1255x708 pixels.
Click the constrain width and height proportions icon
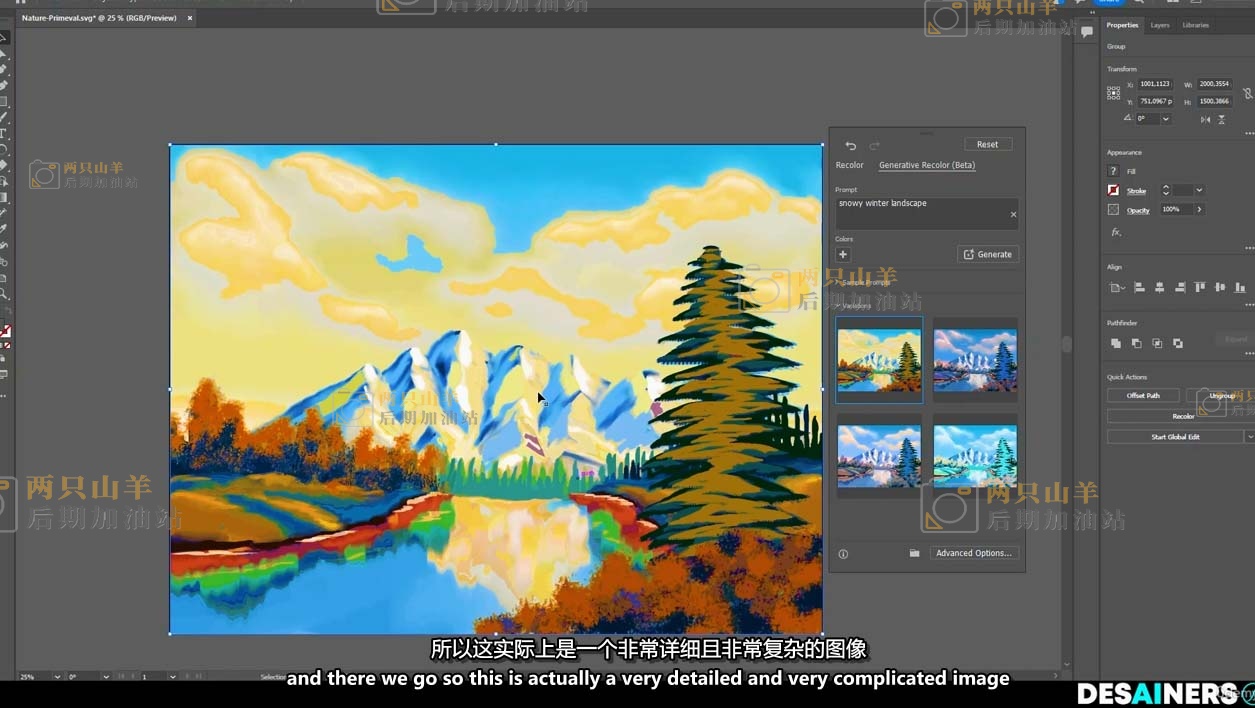(1247, 93)
